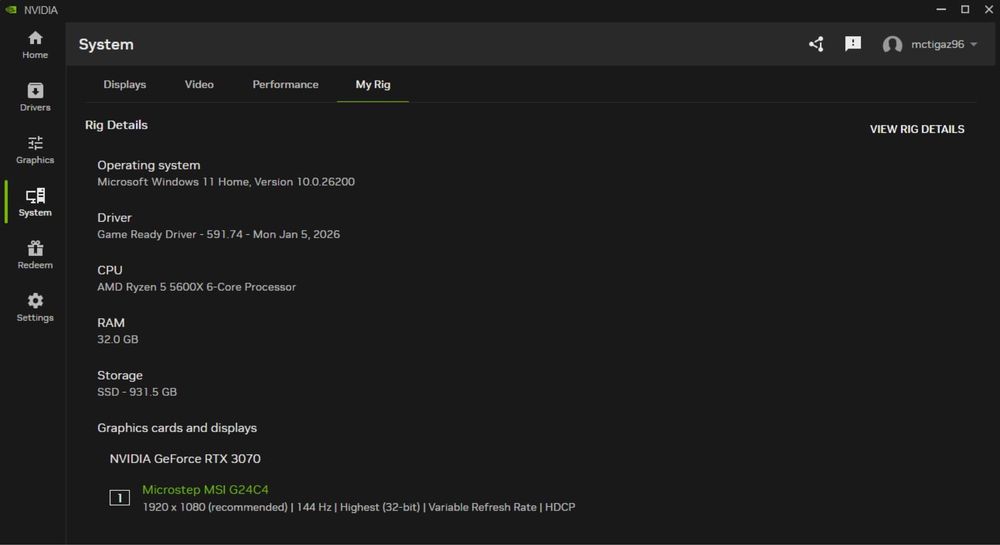Click the AMD Ryzen 5 5600X text
Viewport: 1000px width, 545px height.
(x=196, y=287)
